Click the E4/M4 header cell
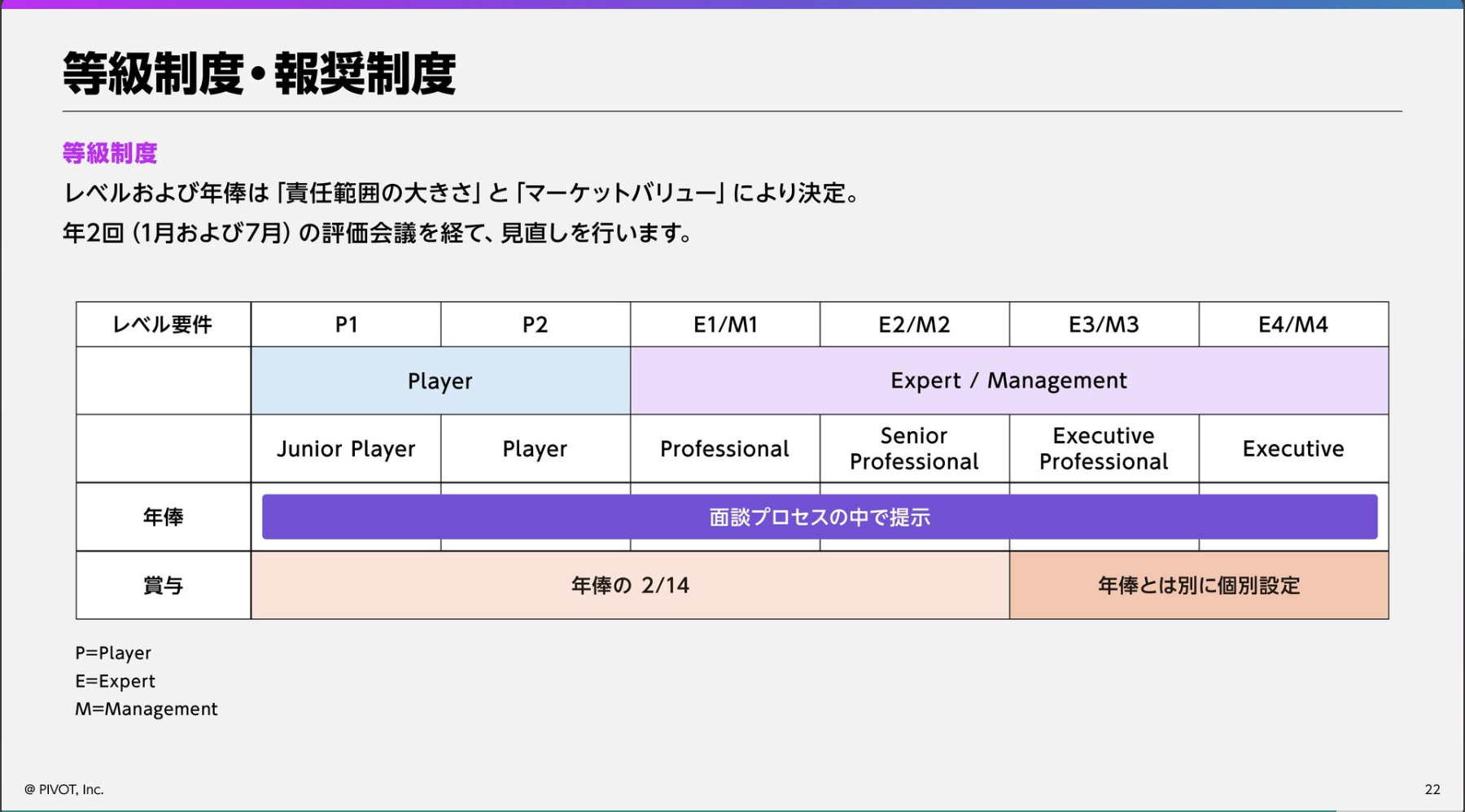Screen dimensions: 1465x812 pyautogui.click(x=1292, y=325)
